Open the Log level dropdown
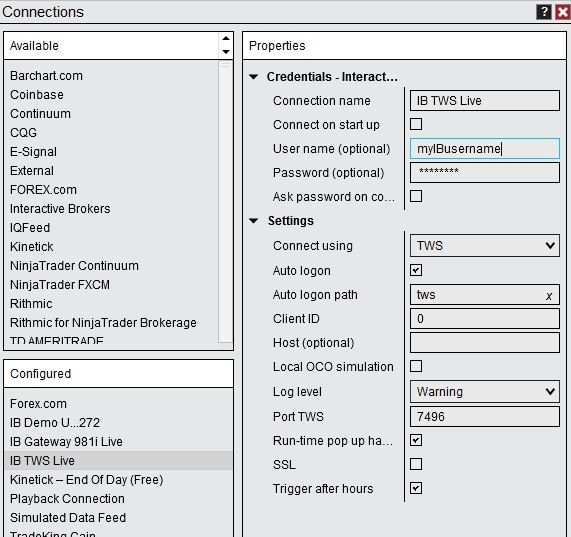571x537 pixels. pos(485,392)
